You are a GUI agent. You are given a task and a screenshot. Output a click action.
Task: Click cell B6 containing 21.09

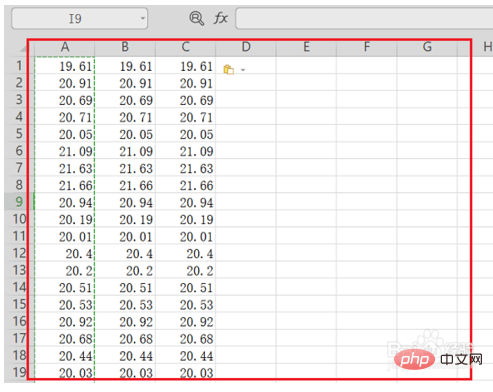pos(125,151)
